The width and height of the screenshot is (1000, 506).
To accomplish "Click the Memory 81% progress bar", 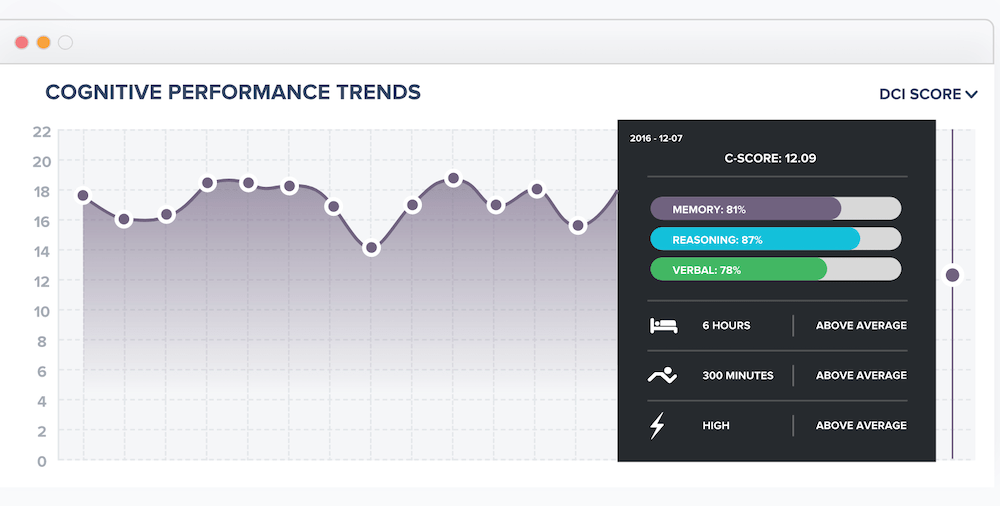I will pyautogui.click(x=776, y=209).
